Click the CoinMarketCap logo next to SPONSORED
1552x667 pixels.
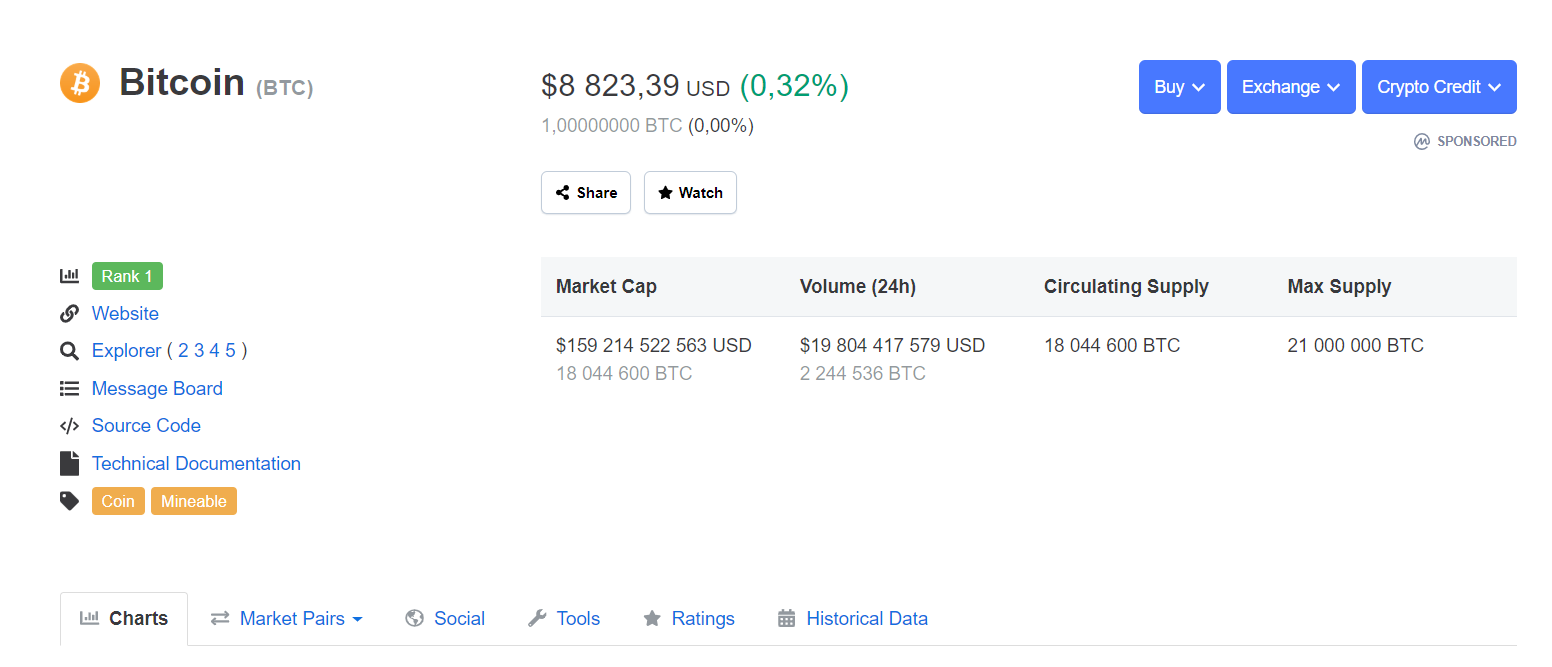pos(1422,142)
